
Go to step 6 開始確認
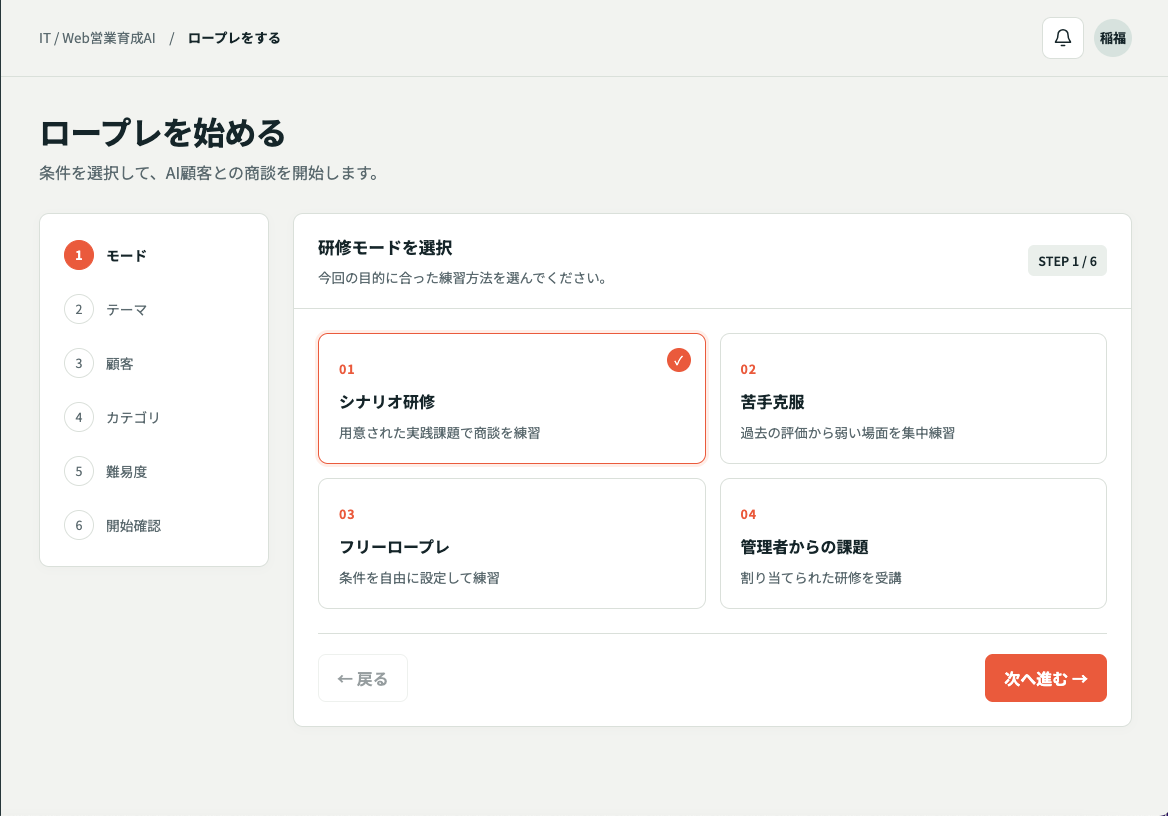click(x=112, y=525)
